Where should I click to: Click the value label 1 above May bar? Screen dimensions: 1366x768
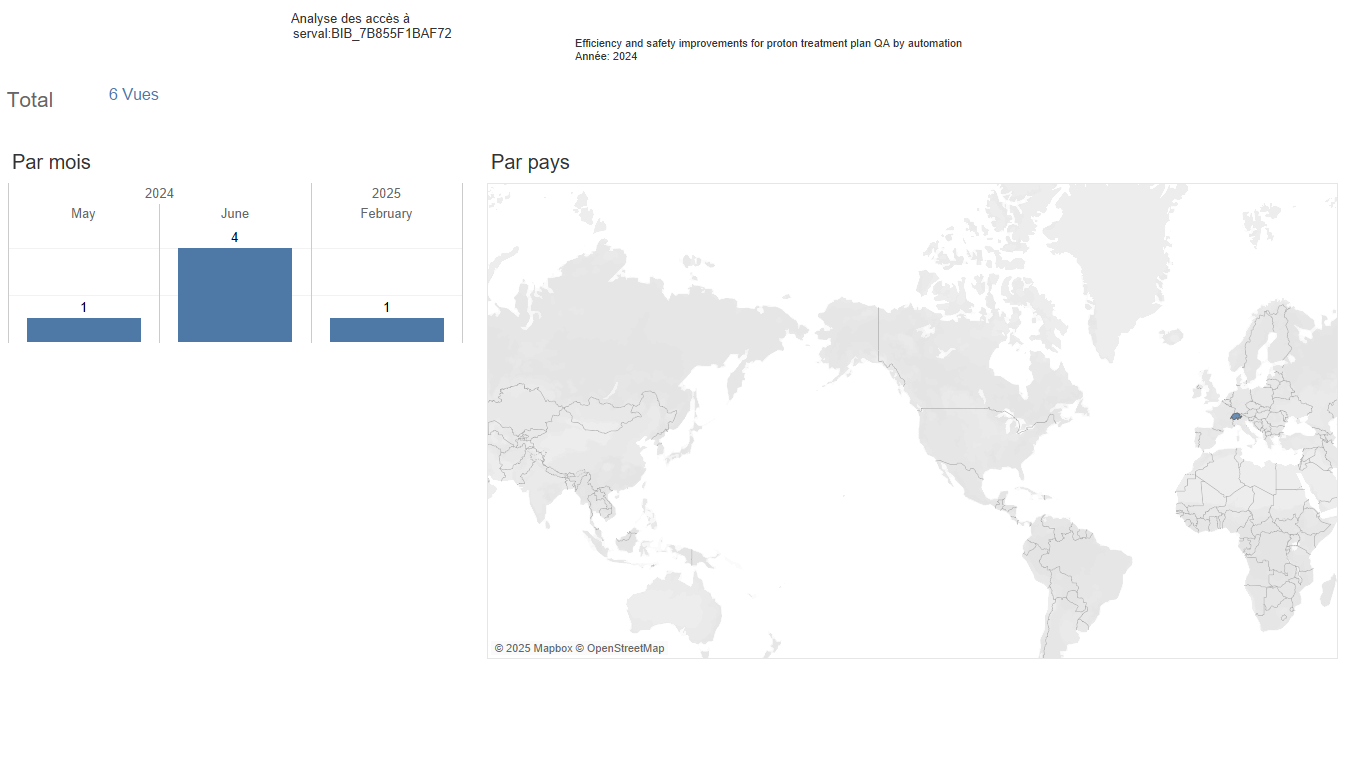(x=84, y=307)
